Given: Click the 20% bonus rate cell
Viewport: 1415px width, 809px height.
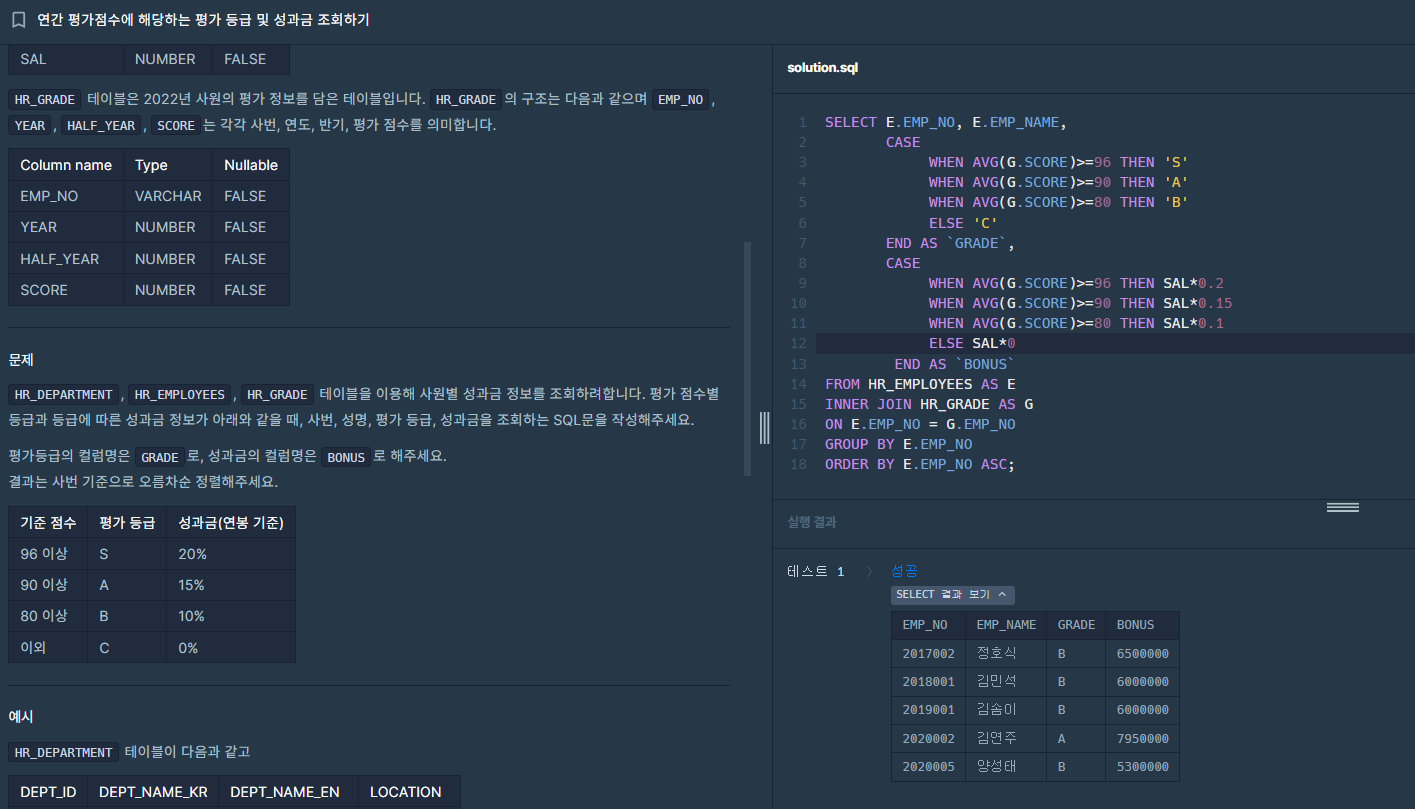Looking at the screenshot, I should click(231, 554).
